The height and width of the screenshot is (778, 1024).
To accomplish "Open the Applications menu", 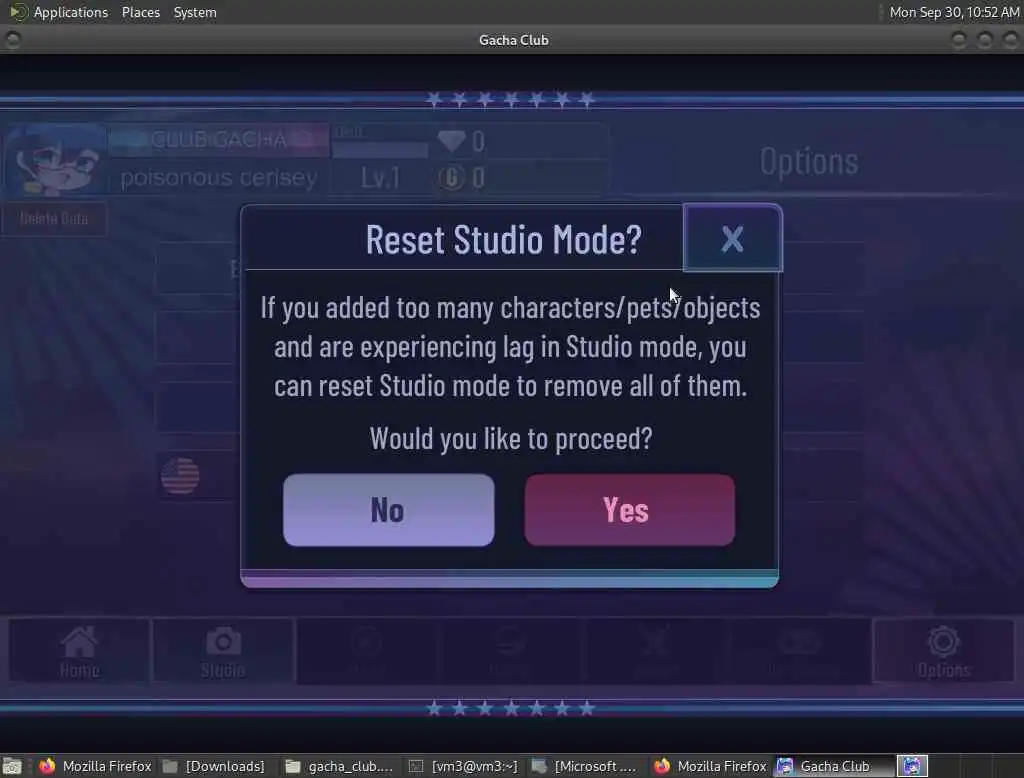I will pyautogui.click(x=71, y=12).
